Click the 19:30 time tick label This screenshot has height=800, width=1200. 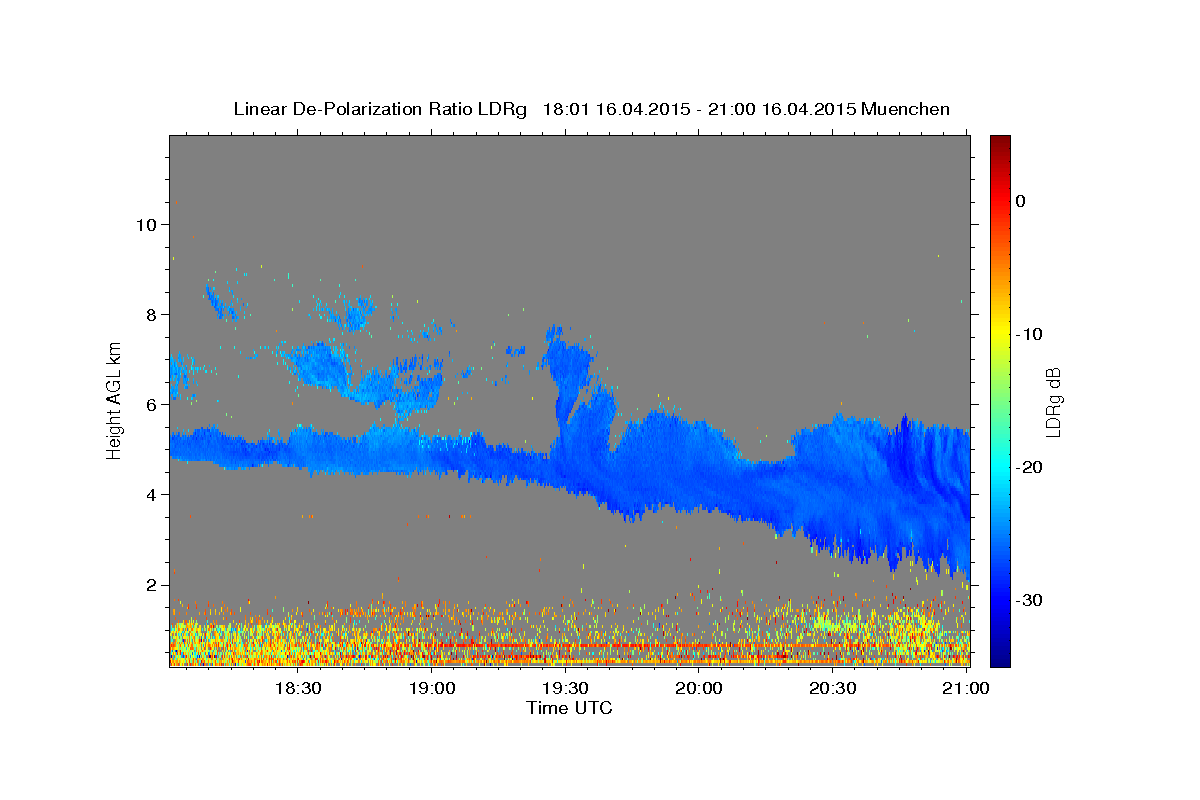[565, 688]
